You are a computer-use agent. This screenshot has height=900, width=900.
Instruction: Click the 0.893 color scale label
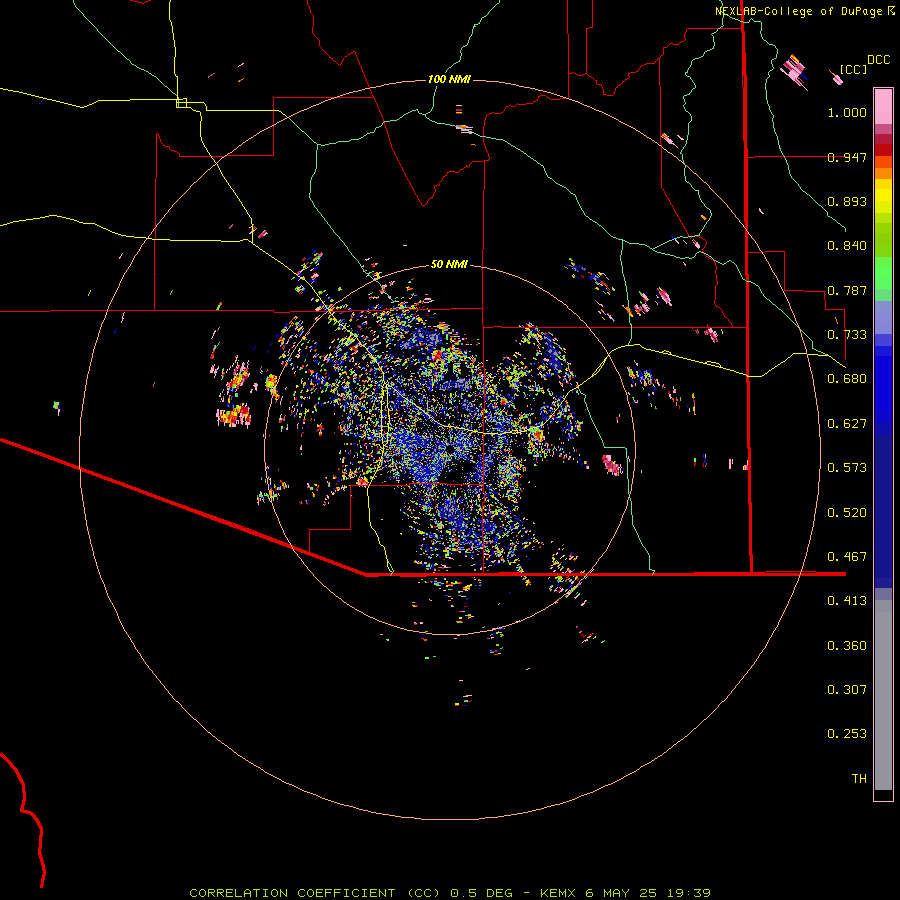point(847,201)
